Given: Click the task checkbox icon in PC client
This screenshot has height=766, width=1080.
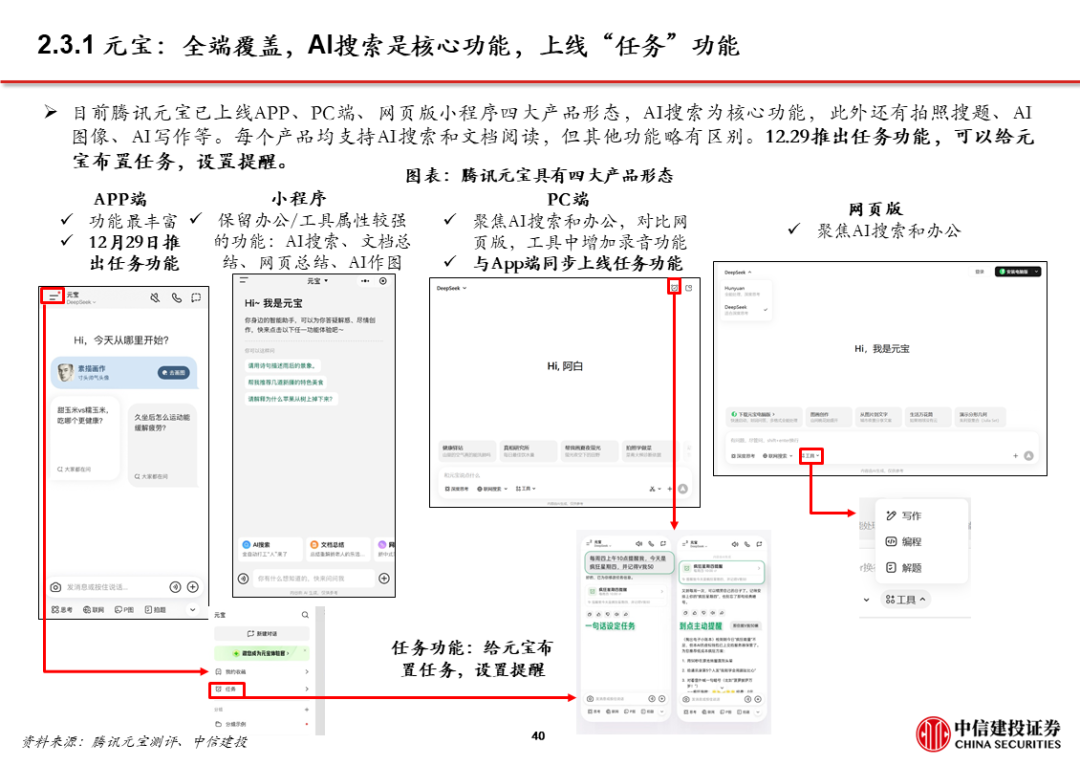Looking at the screenshot, I should tap(674, 288).
